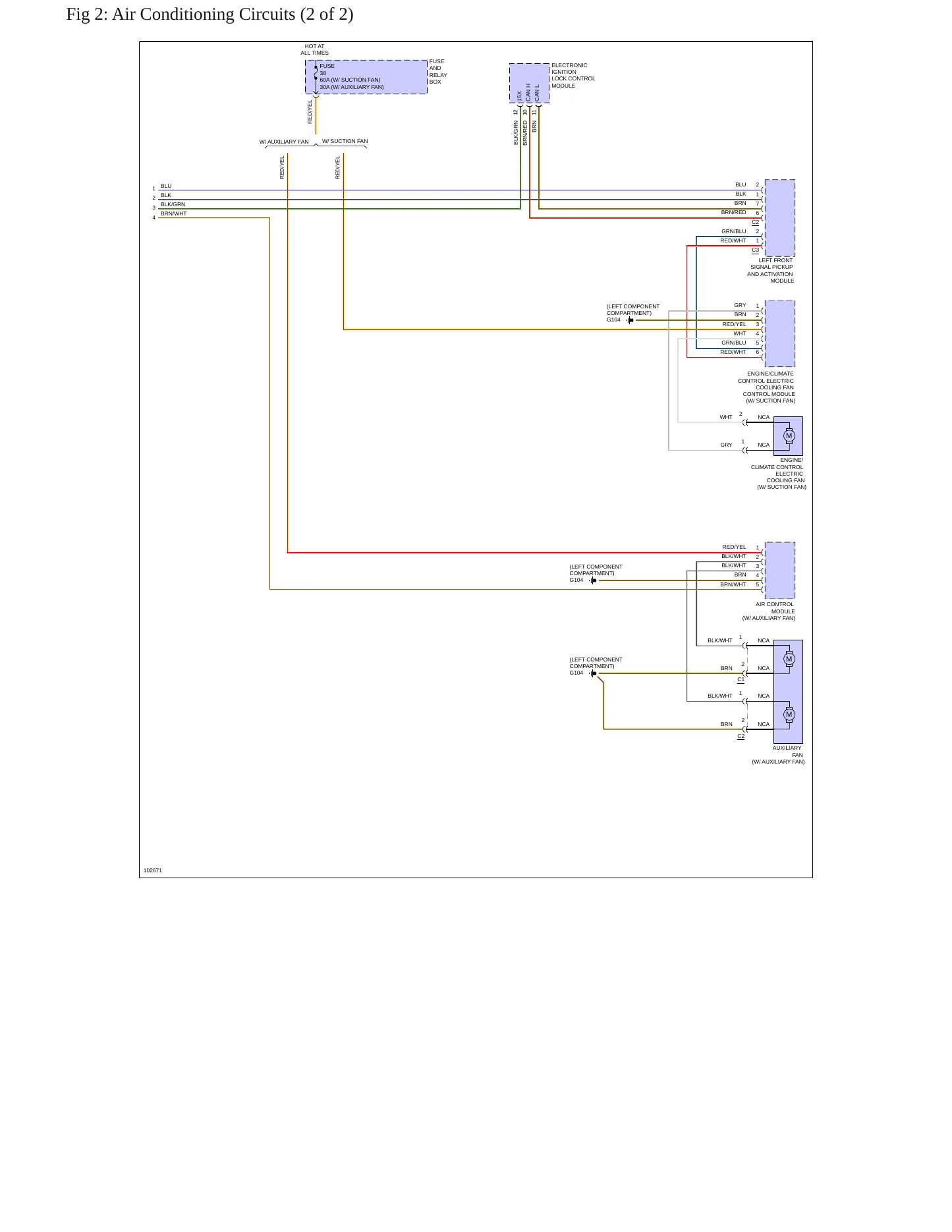952x1232 pixels.
Task: Select the Air Control Module connector box
Action: (x=780, y=570)
